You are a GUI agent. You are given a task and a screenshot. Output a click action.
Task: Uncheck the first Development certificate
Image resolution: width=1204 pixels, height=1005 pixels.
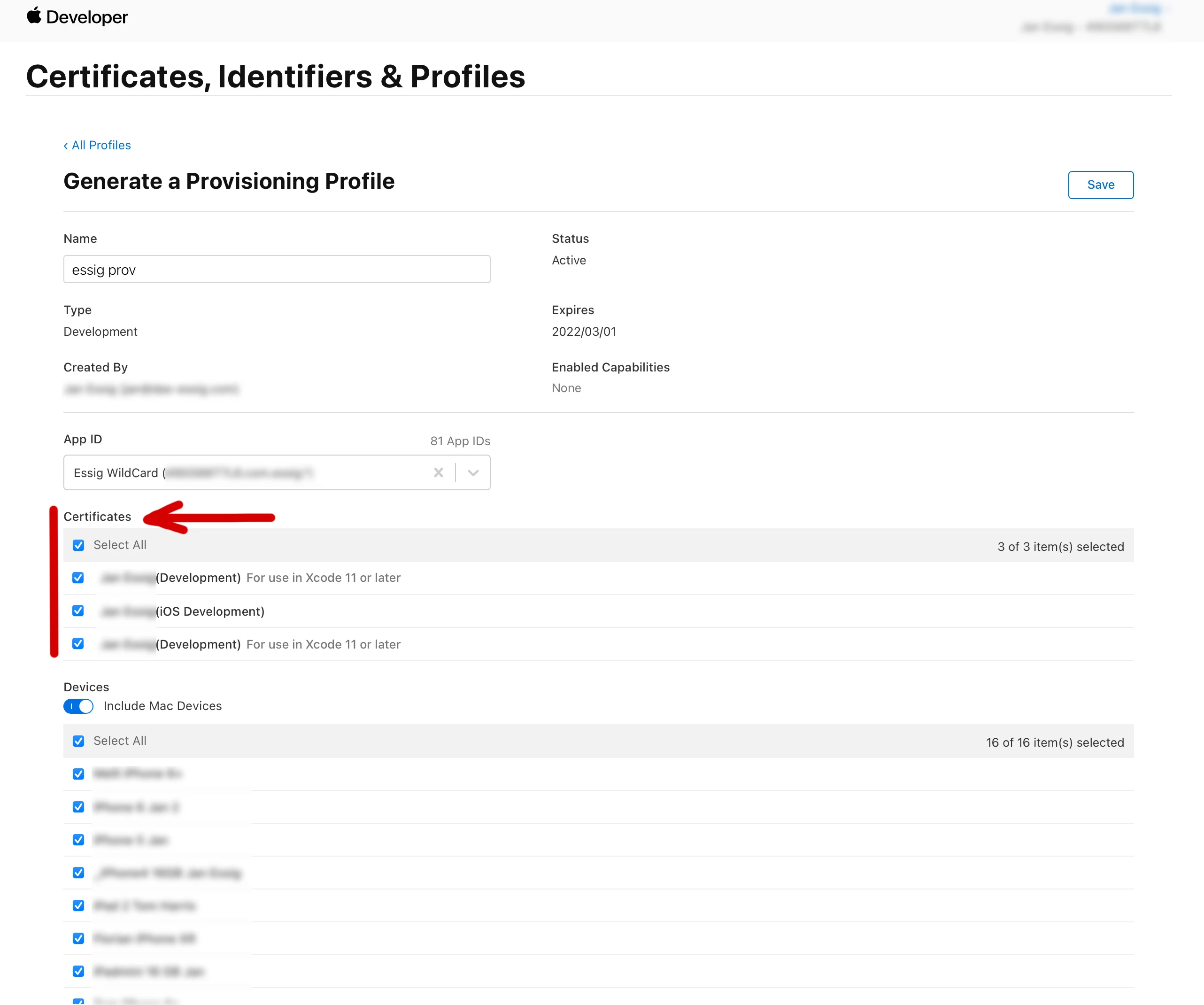78,577
